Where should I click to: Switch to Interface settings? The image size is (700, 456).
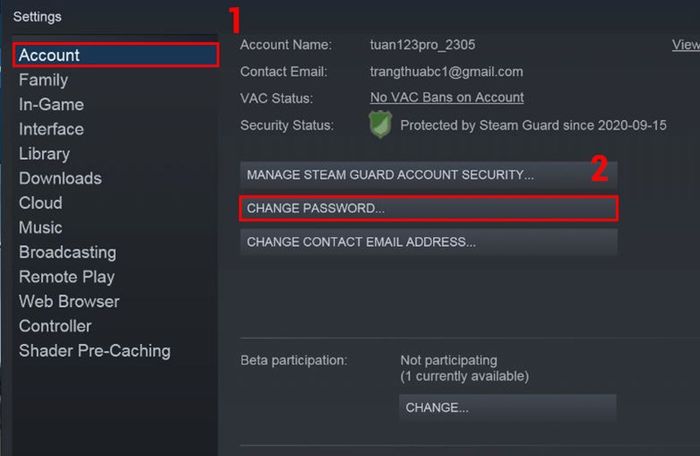click(51, 129)
